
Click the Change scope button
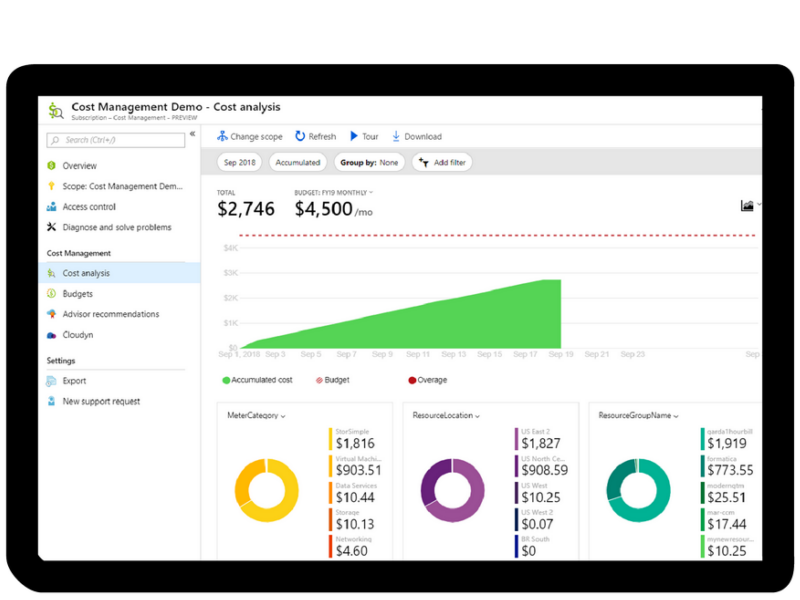click(x=249, y=136)
